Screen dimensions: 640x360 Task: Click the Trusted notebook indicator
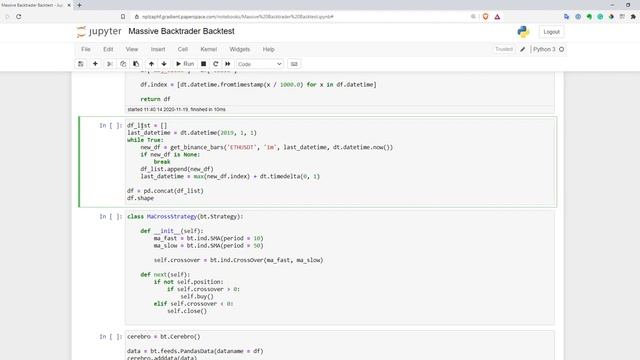[504, 49]
